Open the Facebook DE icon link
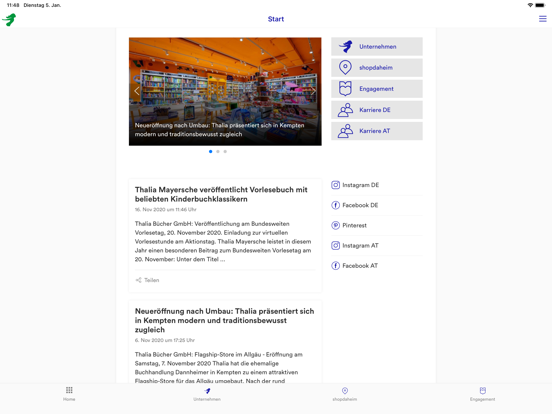The image size is (552, 414). pyautogui.click(x=335, y=205)
